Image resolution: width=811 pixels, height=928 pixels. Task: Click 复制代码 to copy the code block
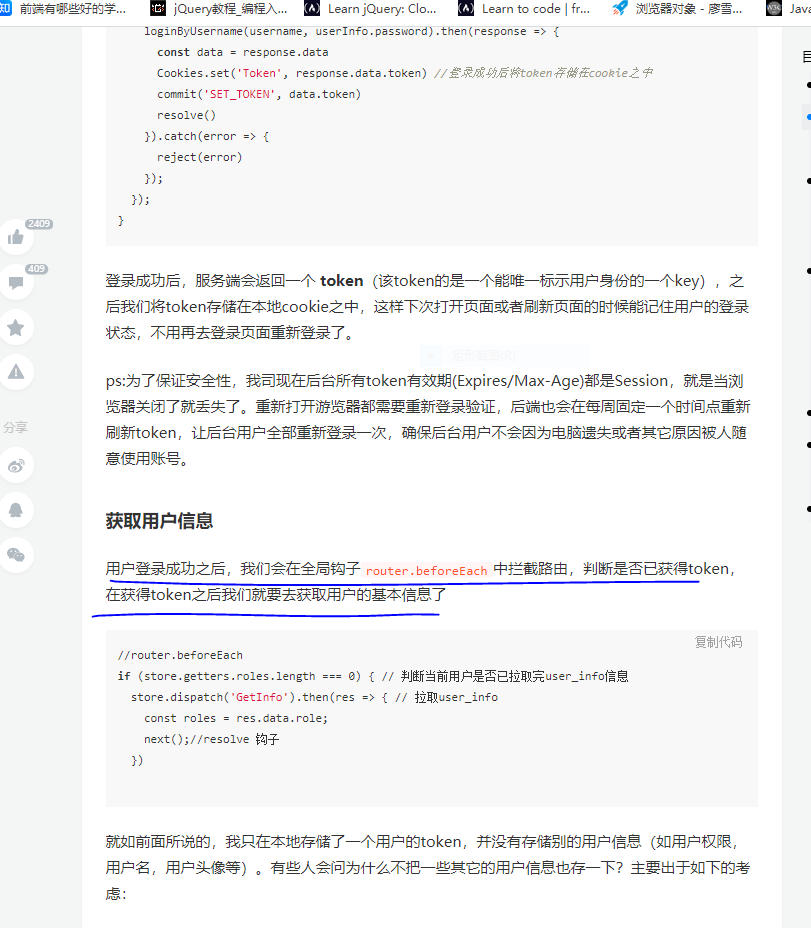coord(718,643)
